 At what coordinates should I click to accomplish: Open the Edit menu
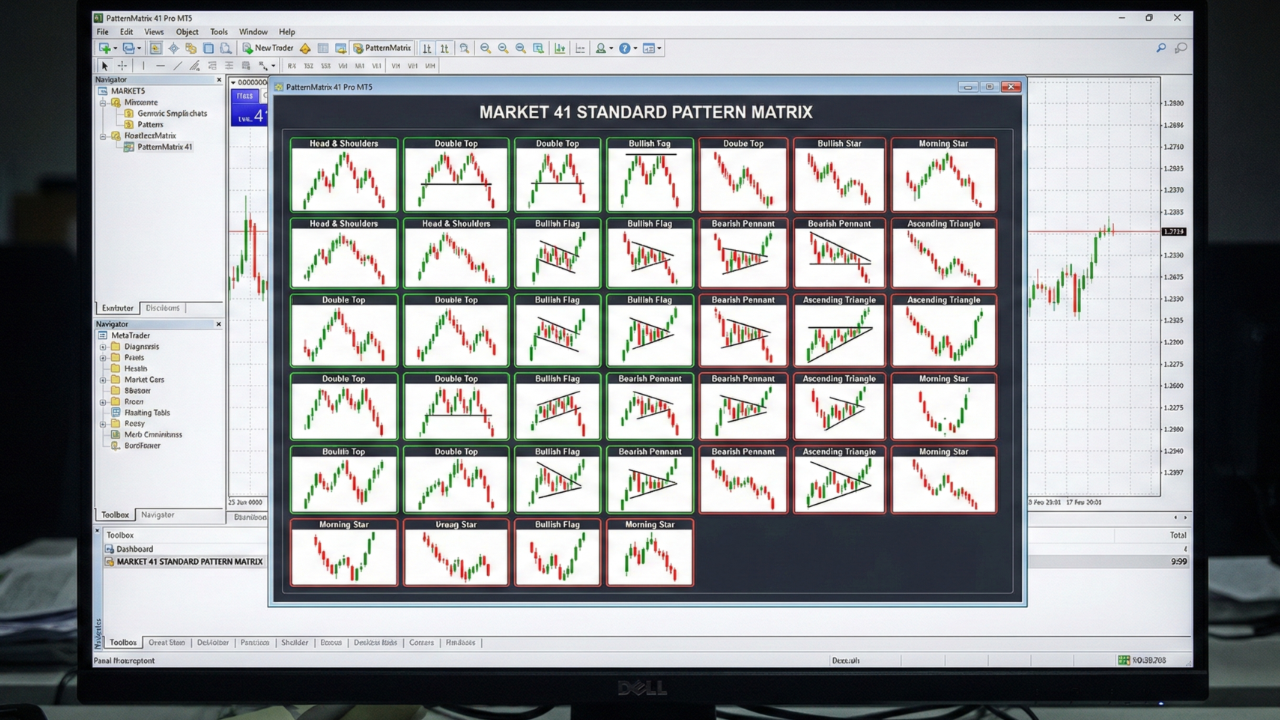(126, 32)
